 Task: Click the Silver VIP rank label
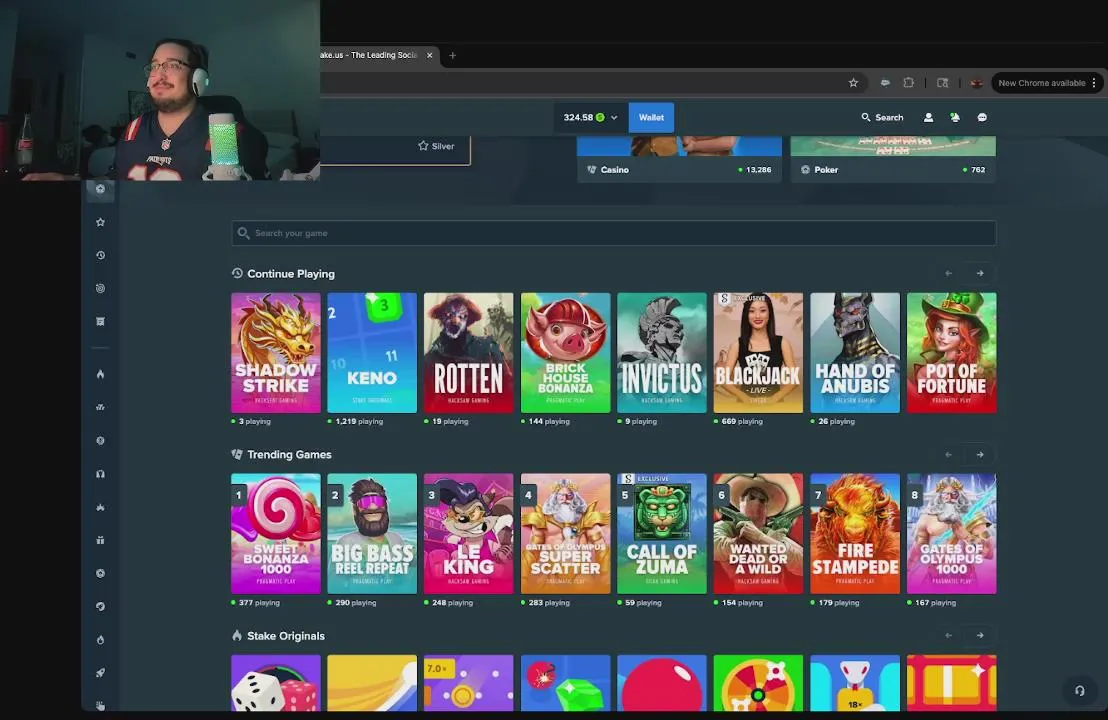(x=436, y=146)
